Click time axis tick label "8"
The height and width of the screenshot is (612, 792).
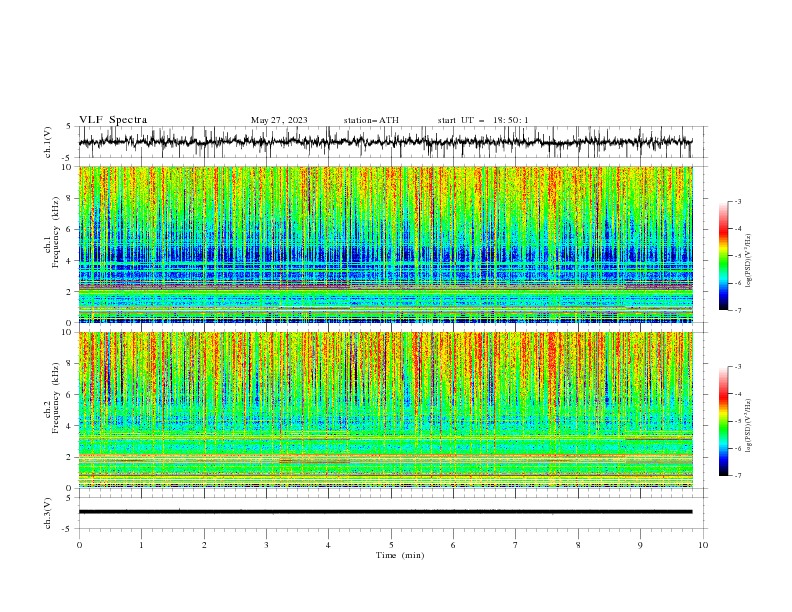(578, 545)
